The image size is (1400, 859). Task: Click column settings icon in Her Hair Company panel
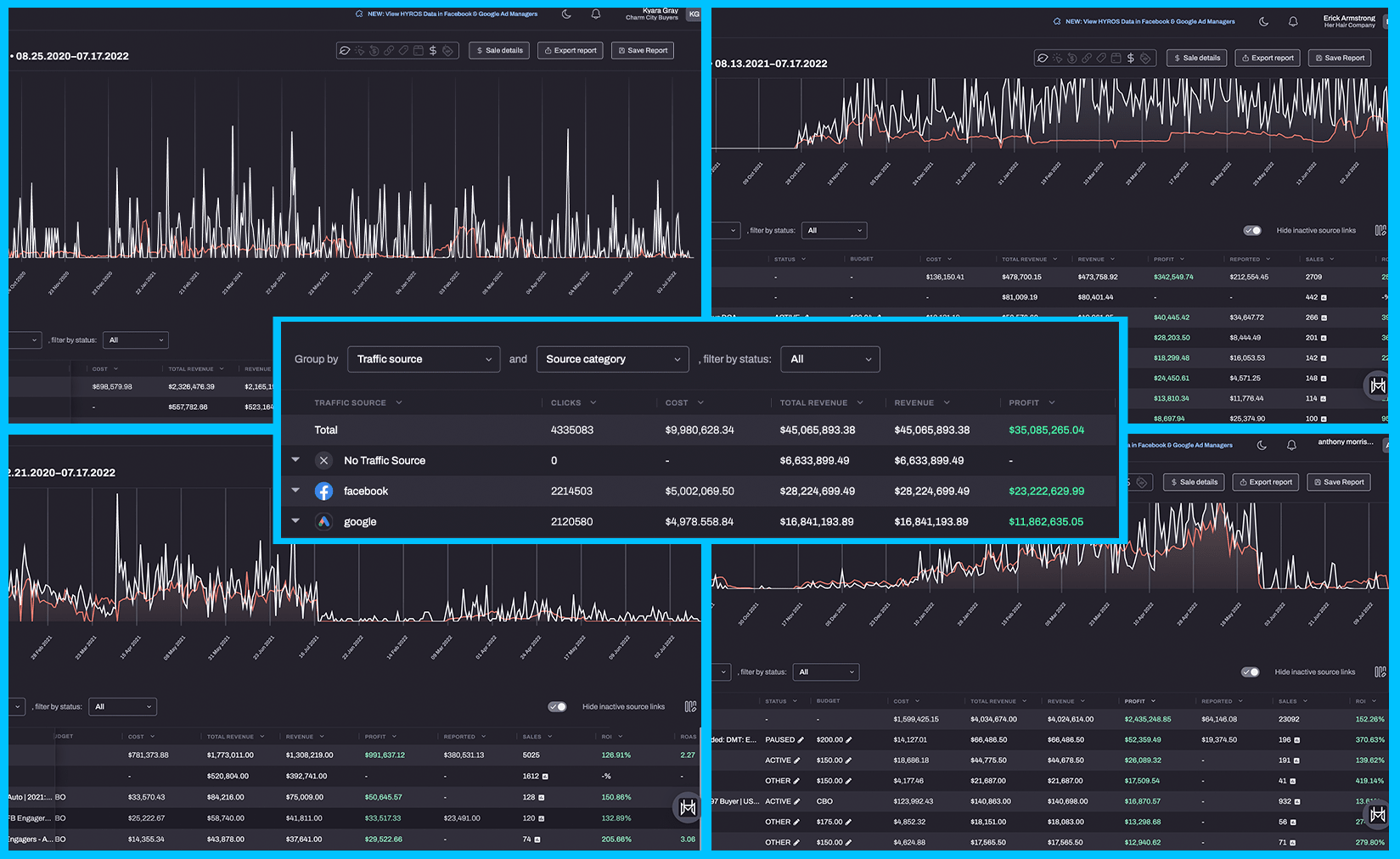point(1380,231)
